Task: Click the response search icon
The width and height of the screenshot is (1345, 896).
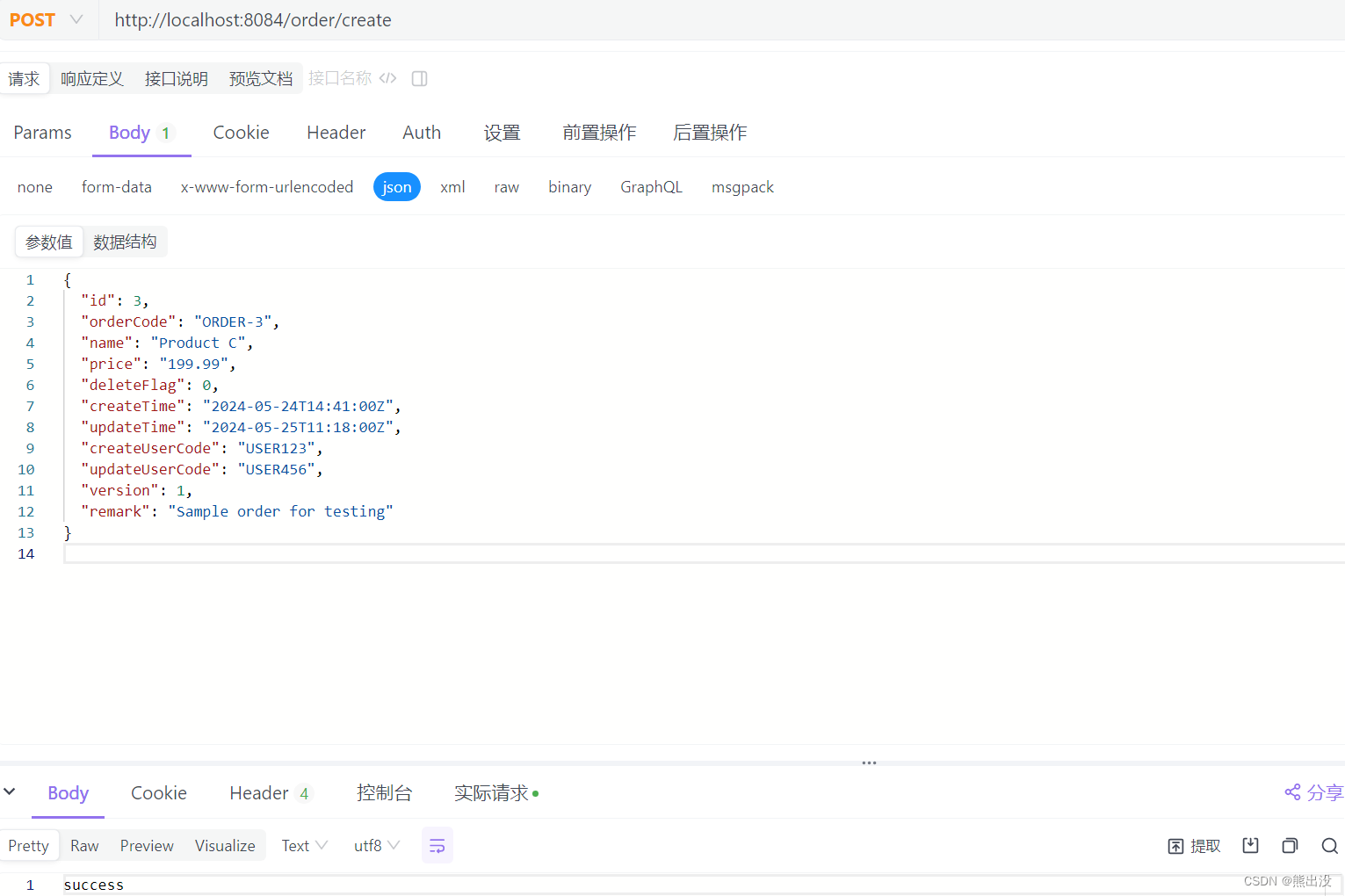Action: [x=1329, y=846]
